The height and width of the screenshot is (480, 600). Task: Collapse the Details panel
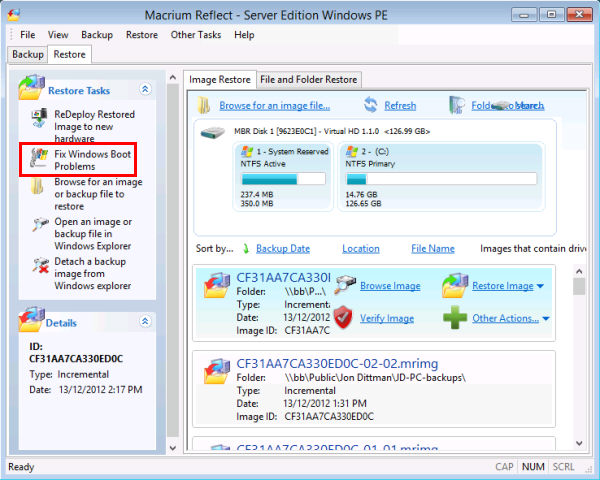tap(145, 321)
